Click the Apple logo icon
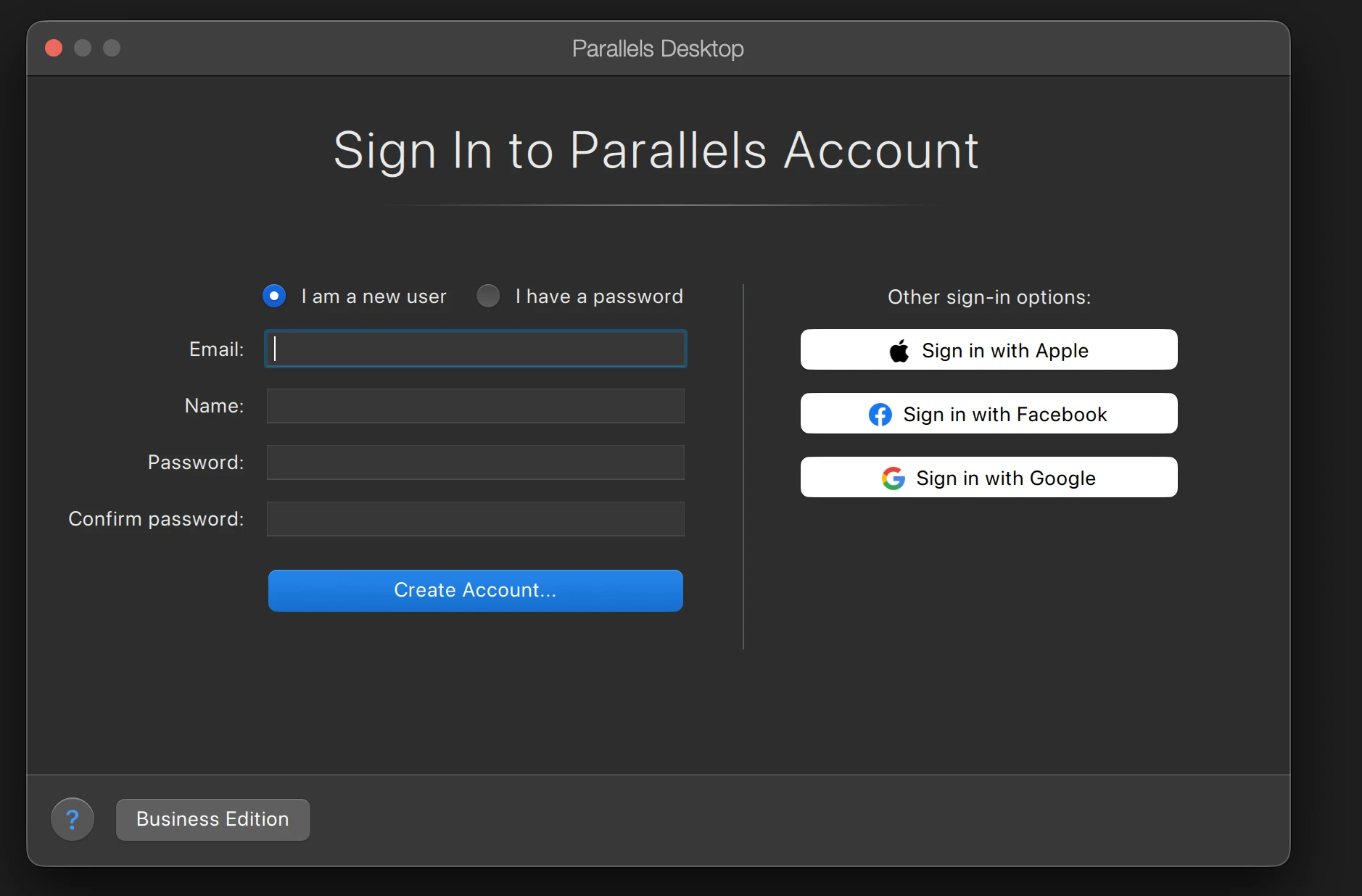The image size is (1362, 896). point(899,350)
